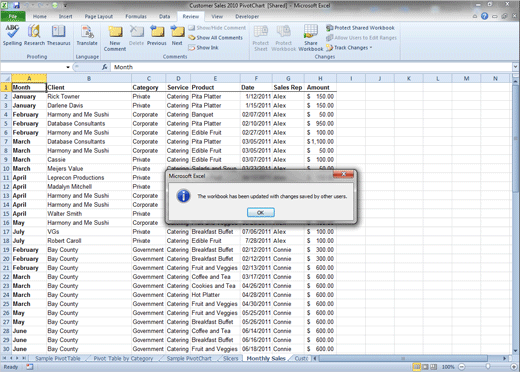Click Protect Shared Workbook

click(360, 28)
